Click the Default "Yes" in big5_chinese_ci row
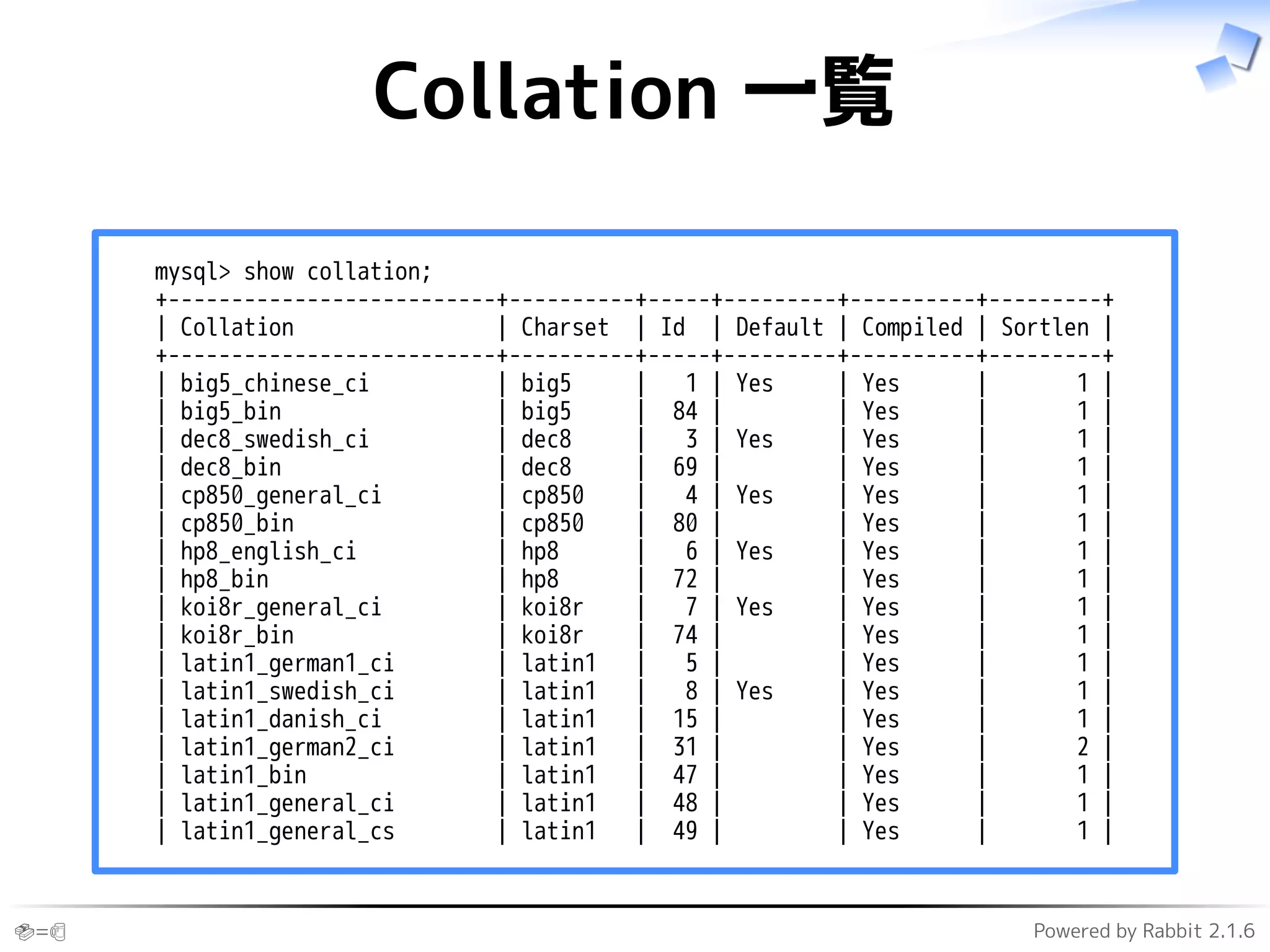 (x=755, y=384)
